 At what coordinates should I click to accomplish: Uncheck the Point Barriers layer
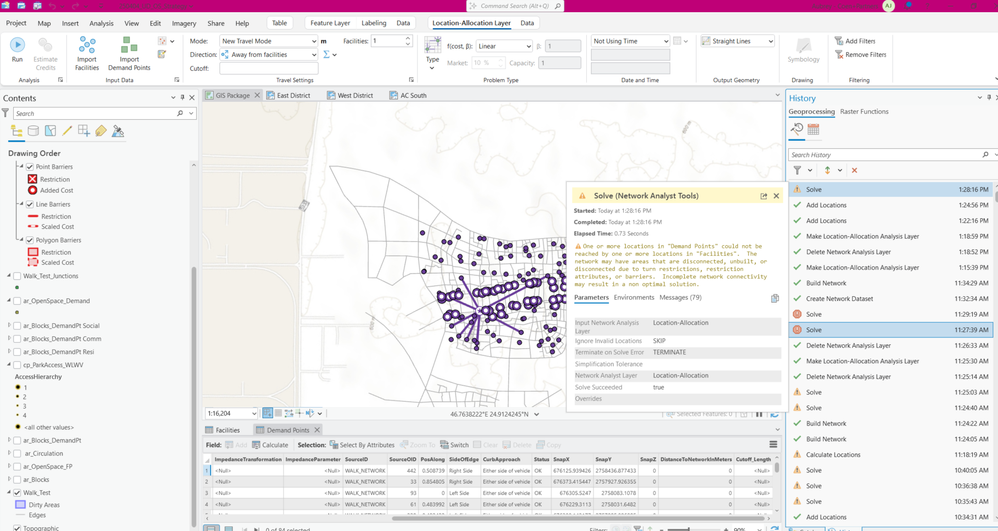[29, 167]
